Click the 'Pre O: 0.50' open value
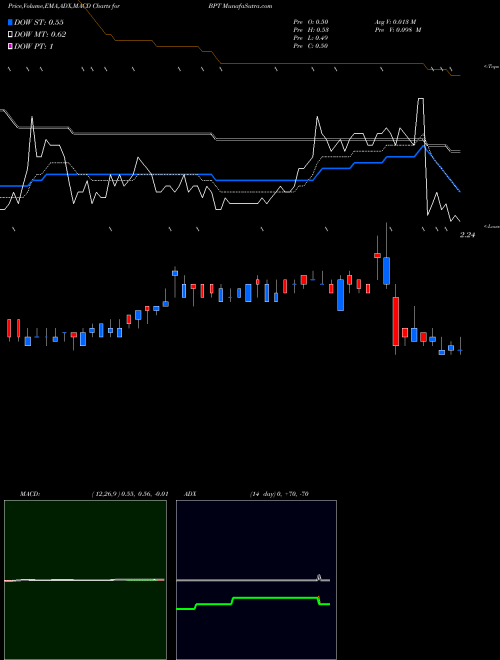The image size is (500, 660). [x=311, y=22]
